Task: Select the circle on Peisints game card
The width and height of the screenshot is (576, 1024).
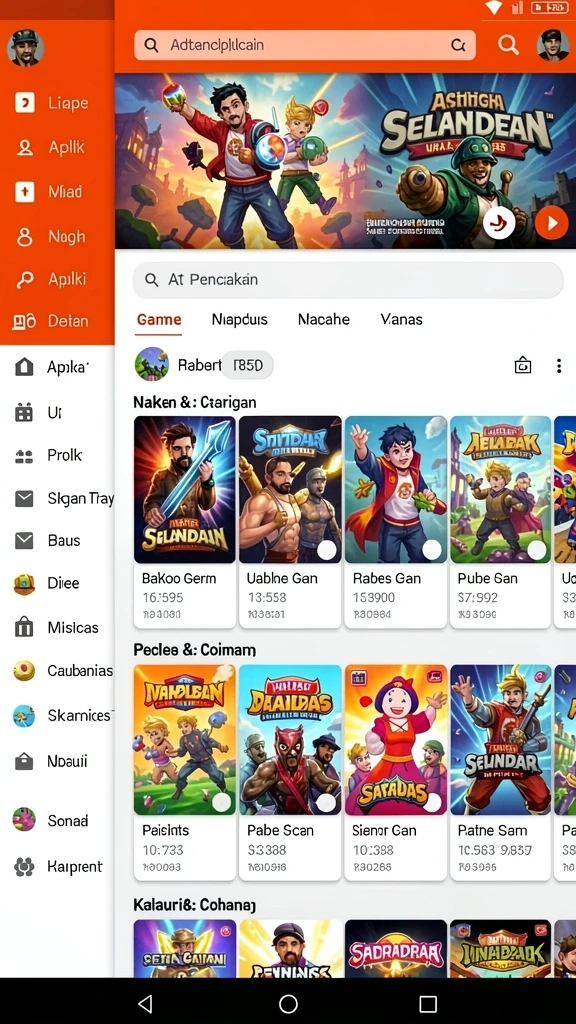Action: click(222, 803)
